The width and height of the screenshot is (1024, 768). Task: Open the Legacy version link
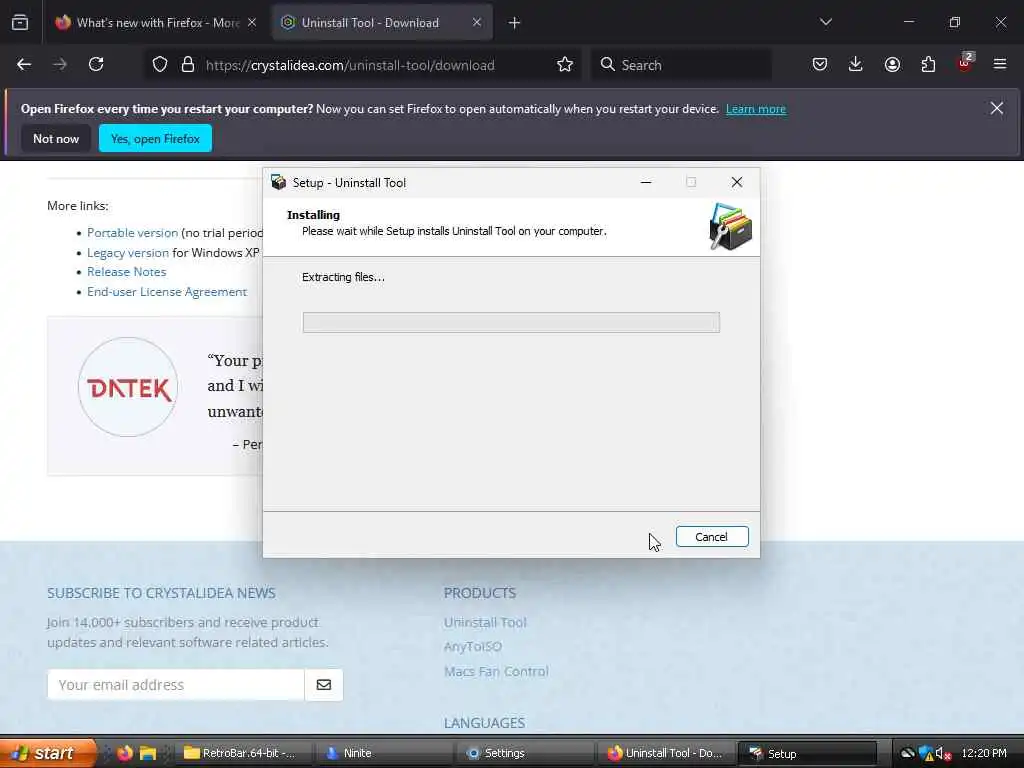click(x=128, y=253)
